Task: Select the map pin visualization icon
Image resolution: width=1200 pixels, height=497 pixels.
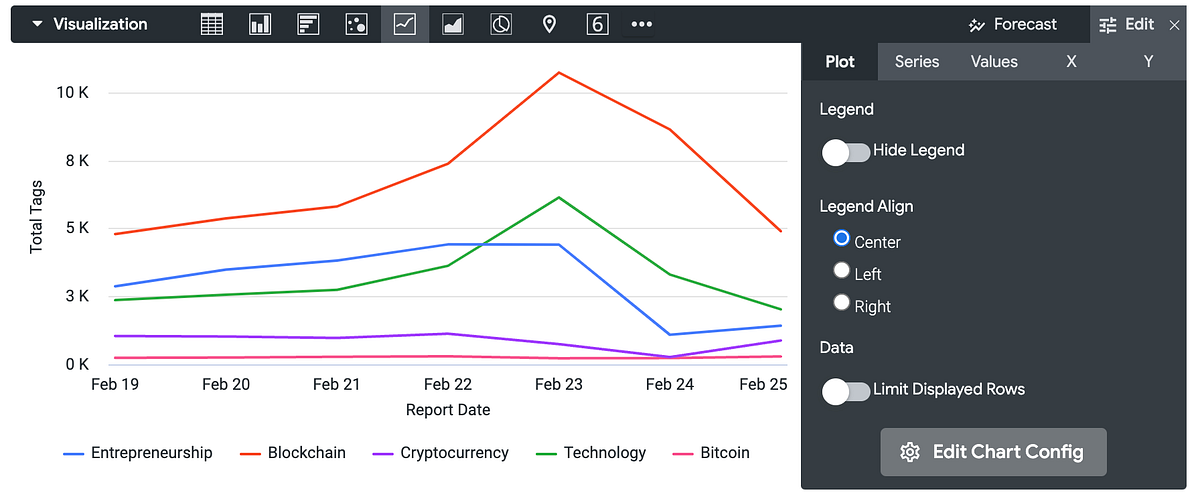Action: 549,25
